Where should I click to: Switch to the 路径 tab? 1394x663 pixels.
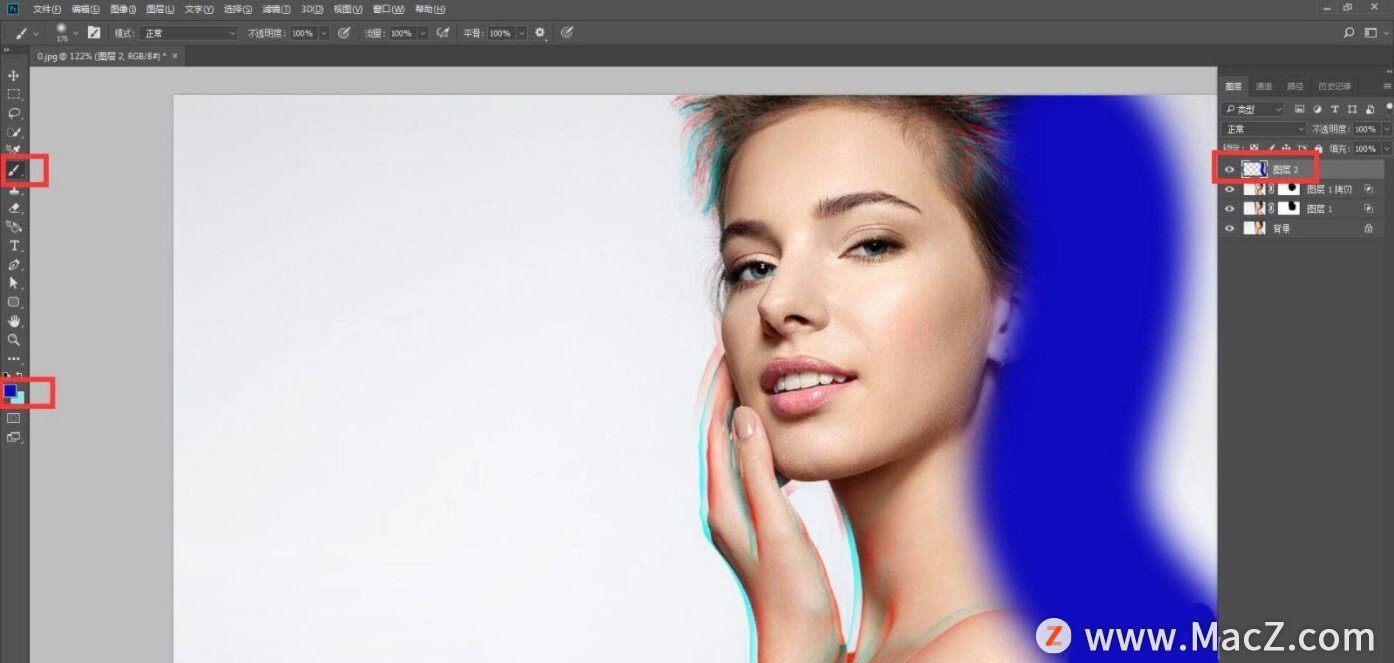coord(1294,86)
